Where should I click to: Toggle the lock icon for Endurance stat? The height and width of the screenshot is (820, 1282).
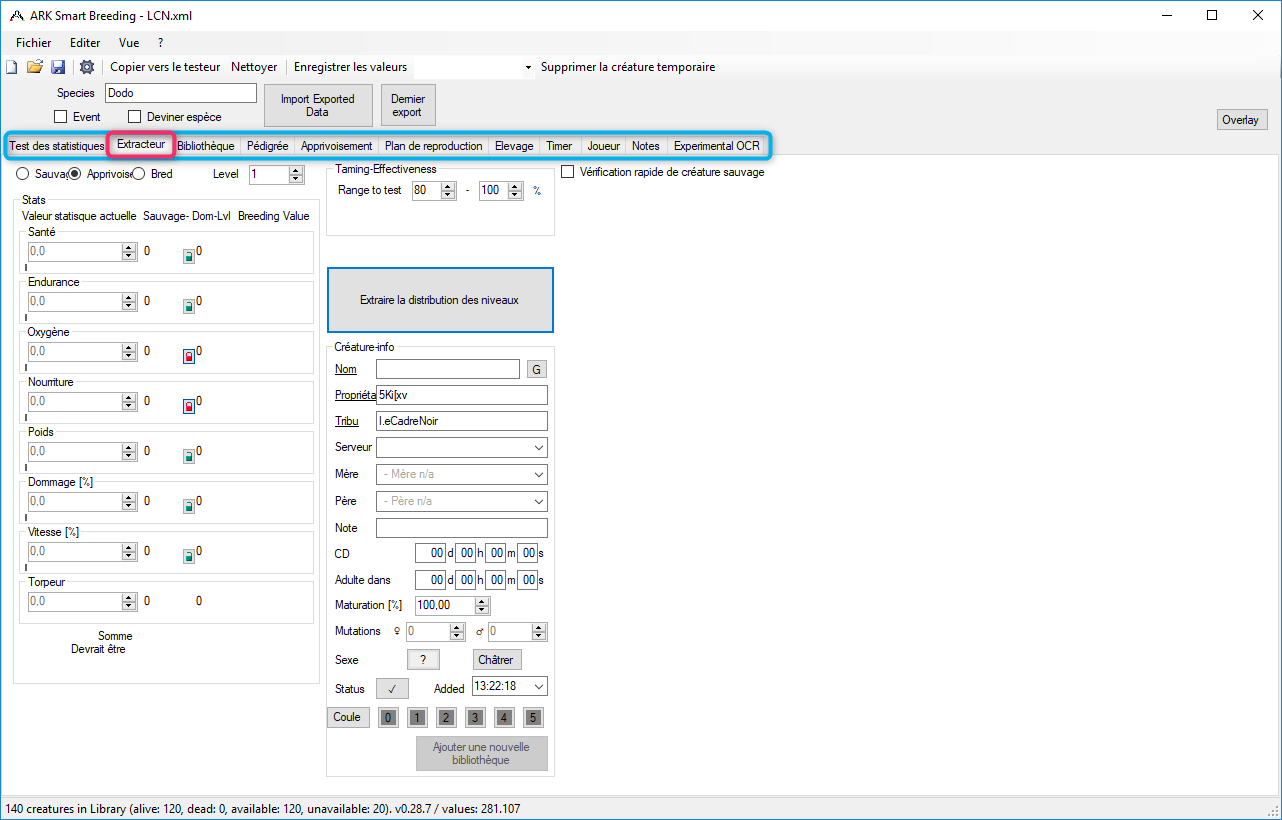[x=188, y=306]
